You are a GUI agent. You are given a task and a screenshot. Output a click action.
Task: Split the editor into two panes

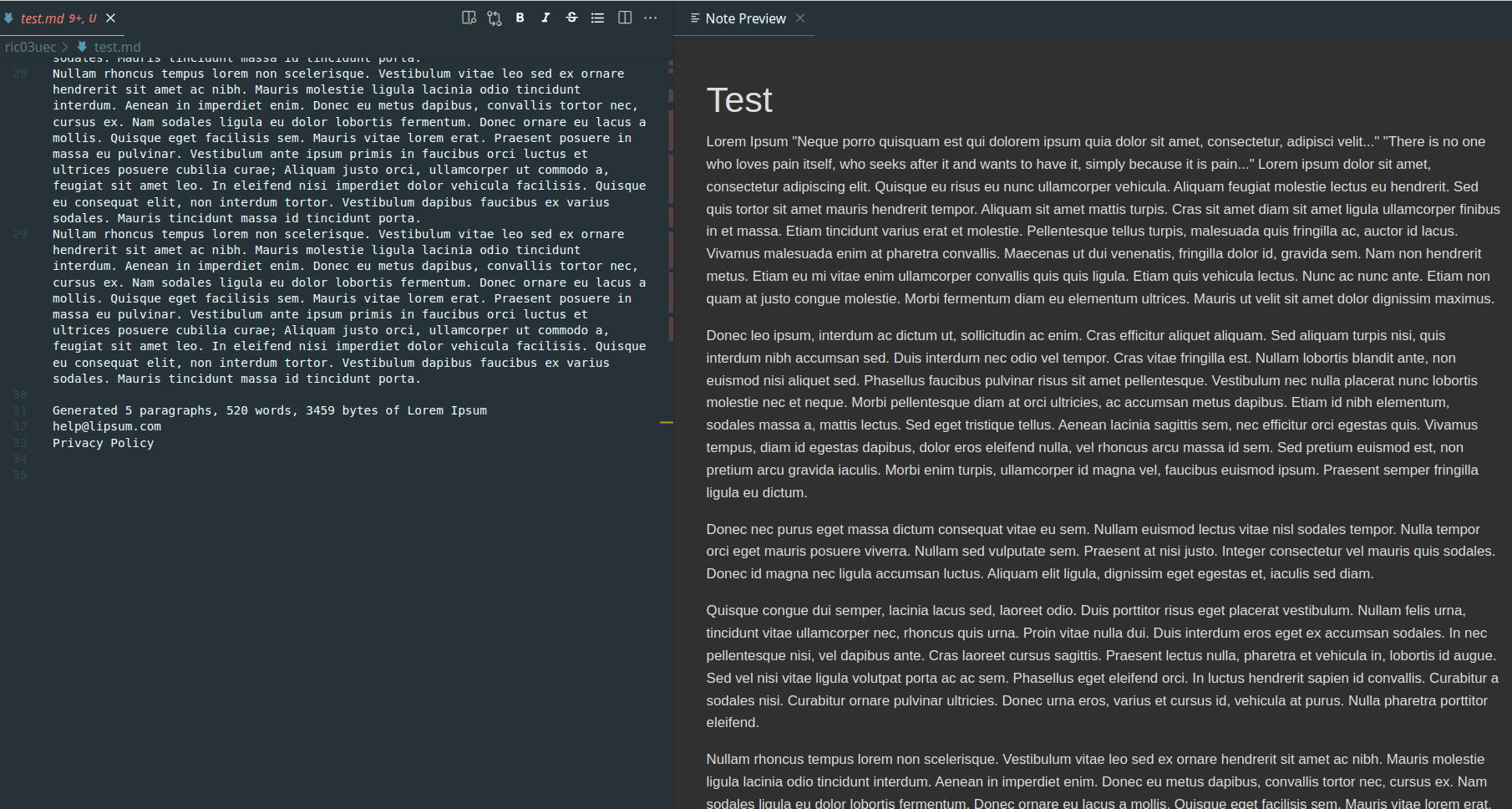pos(625,18)
